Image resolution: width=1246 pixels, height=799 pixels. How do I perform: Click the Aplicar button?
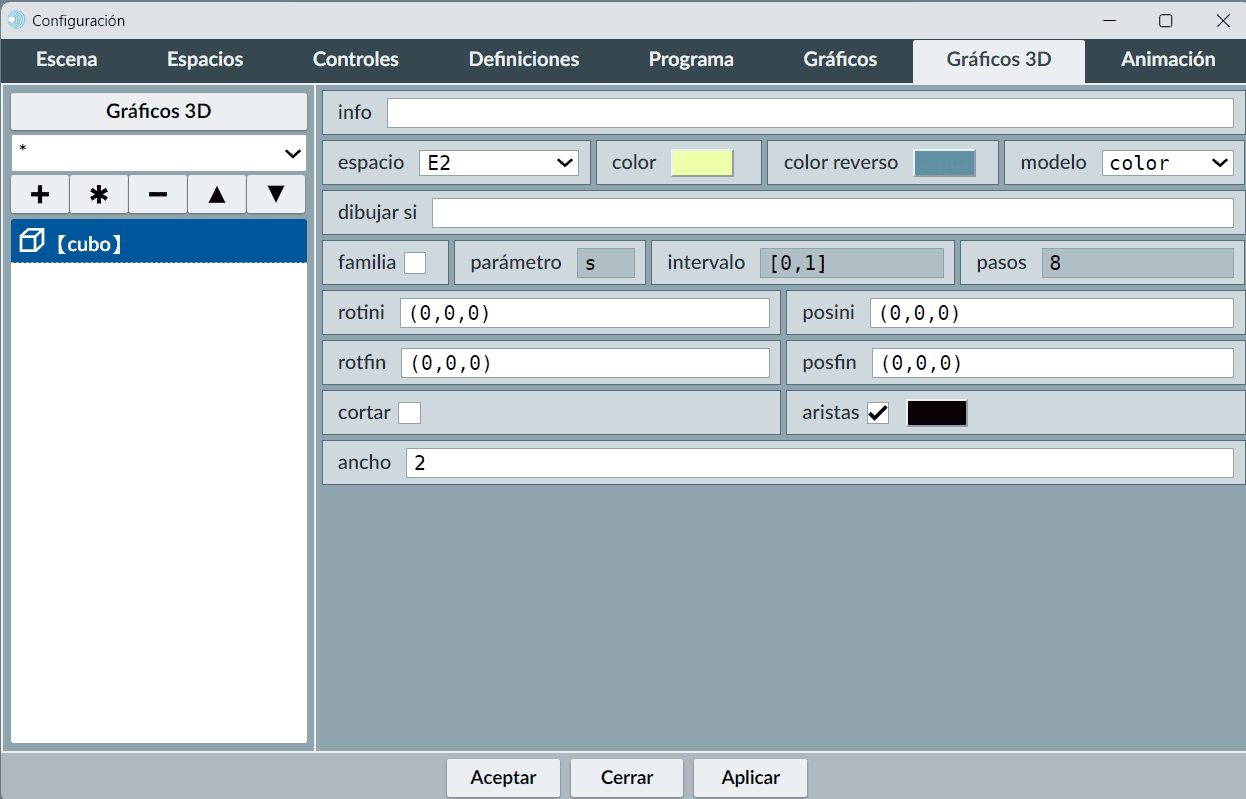coord(750,777)
